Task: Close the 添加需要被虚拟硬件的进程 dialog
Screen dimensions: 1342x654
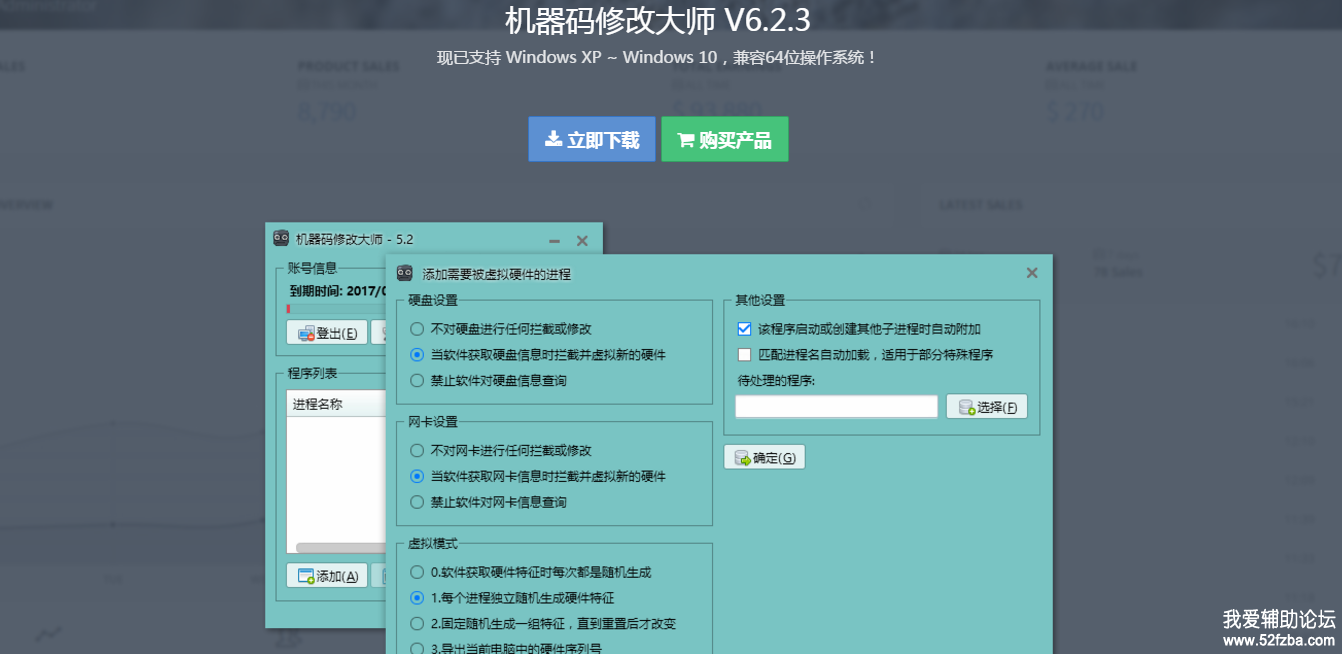Action: click(1032, 273)
